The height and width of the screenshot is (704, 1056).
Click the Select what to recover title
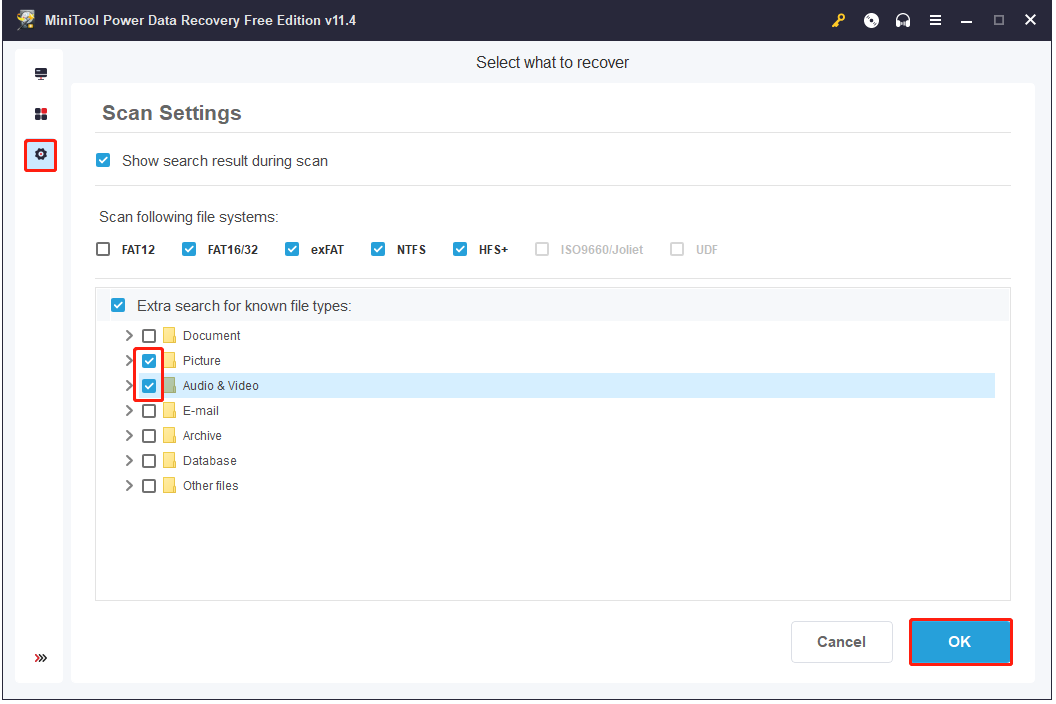[x=552, y=63]
